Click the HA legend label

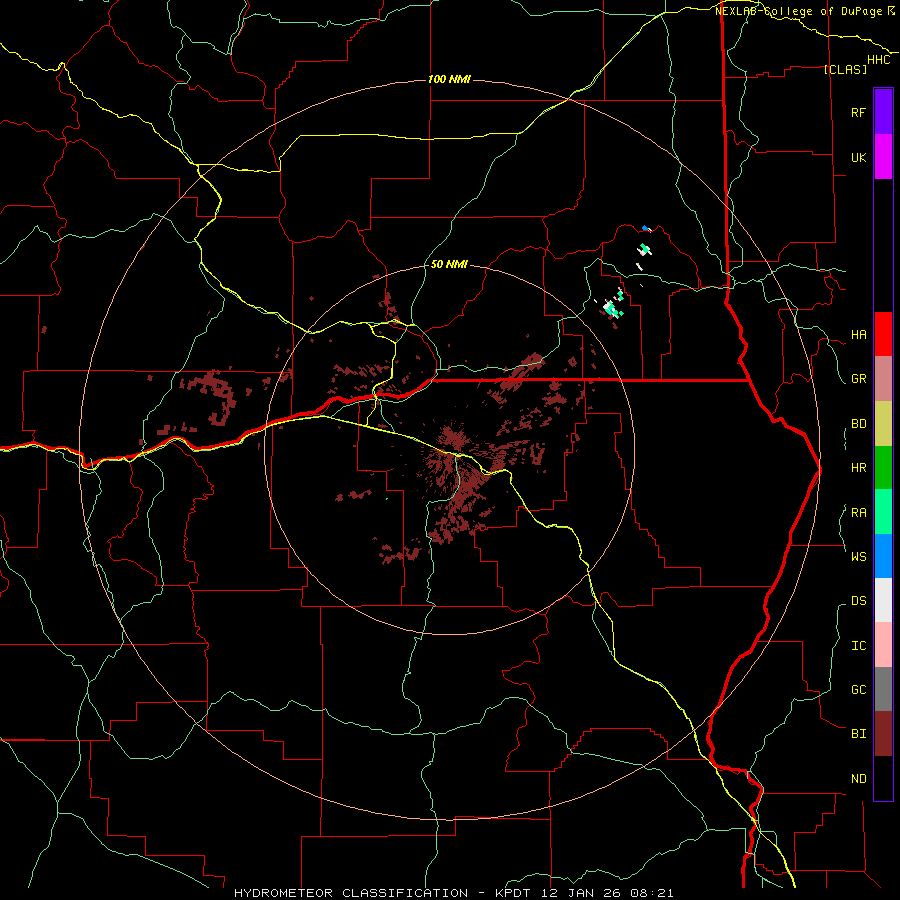pyautogui.click(x=858, y=335)
